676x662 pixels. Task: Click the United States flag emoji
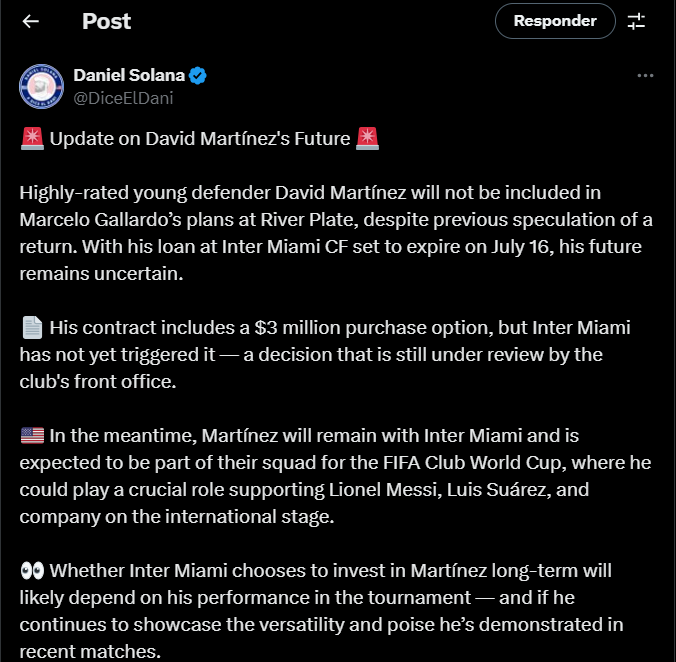tap(32, 435)
